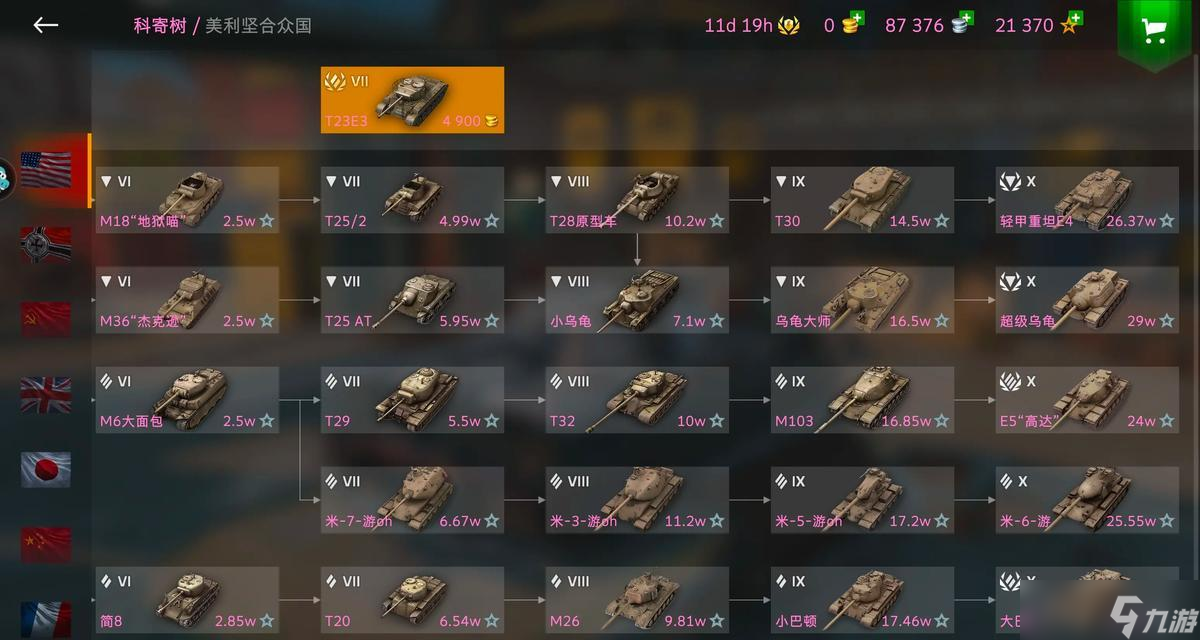Image resolution: width=1200 pixels, height=640 pixels.
Task: Select the M103 tier IX tank
Action: click(862, 400)
